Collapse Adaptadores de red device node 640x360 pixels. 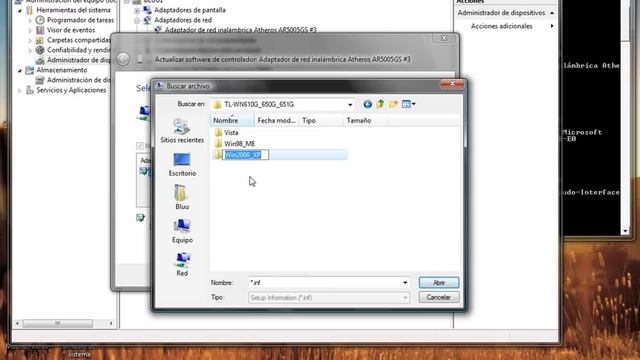[137, 20]
